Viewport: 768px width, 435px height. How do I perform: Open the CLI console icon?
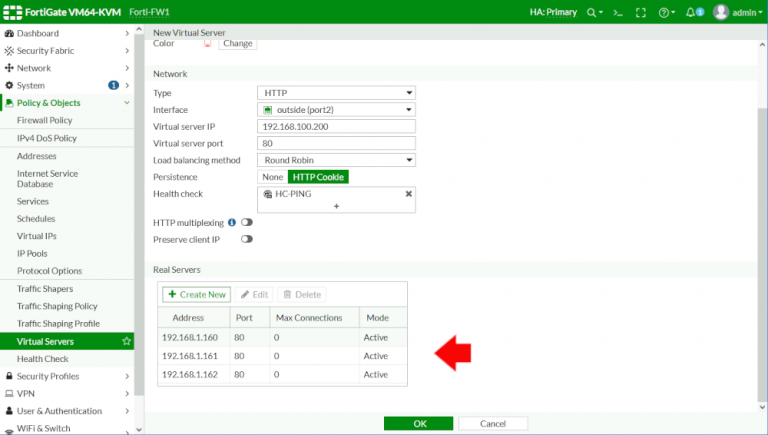tap(618, 13)
